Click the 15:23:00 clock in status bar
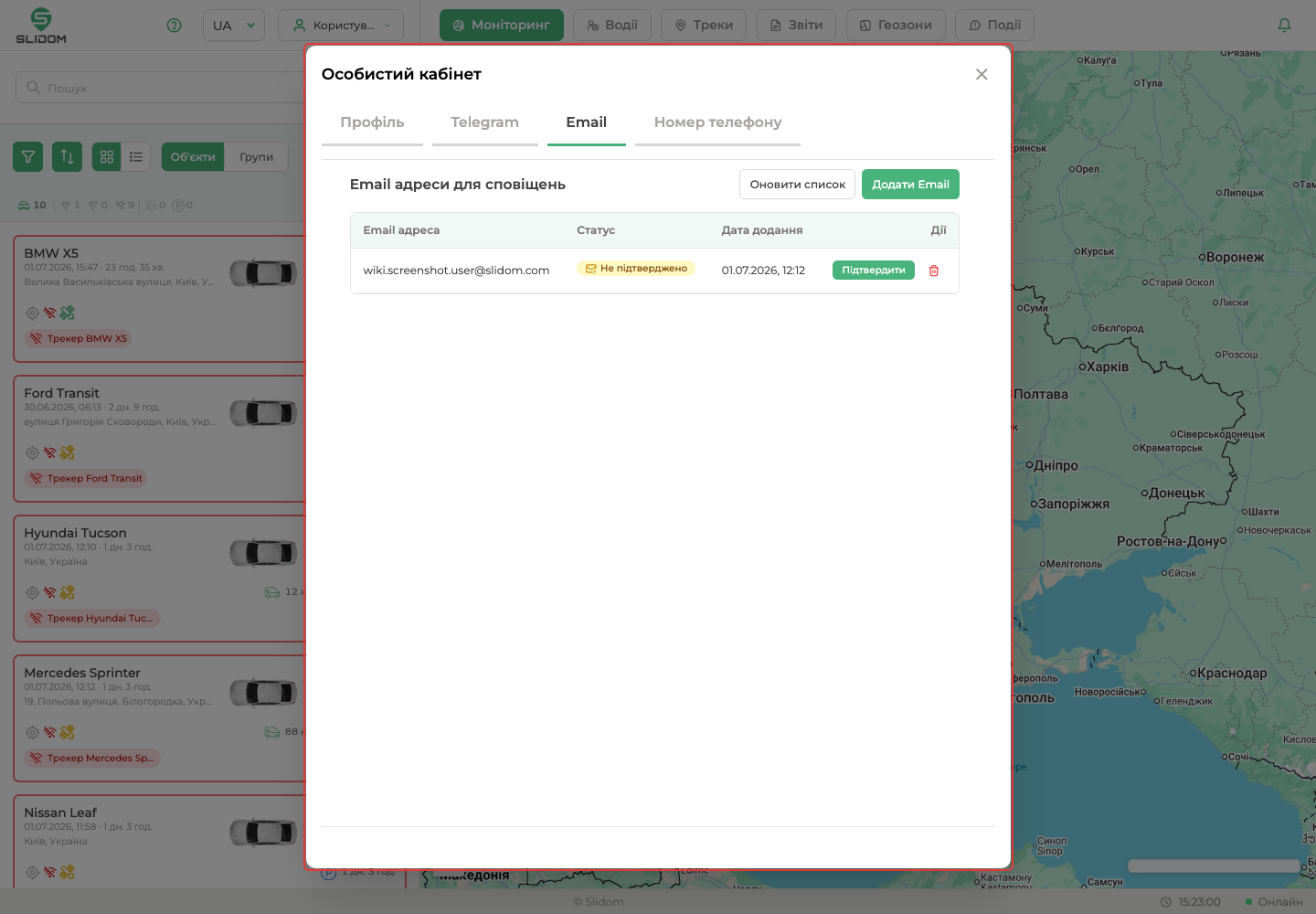 (x=1191, y=901)
